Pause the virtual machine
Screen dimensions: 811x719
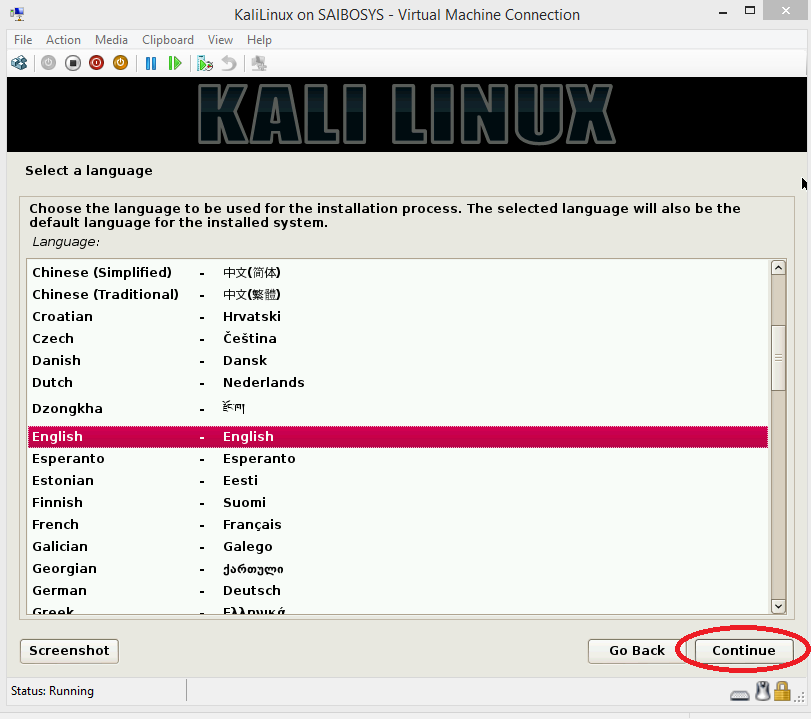click(151, 64)
